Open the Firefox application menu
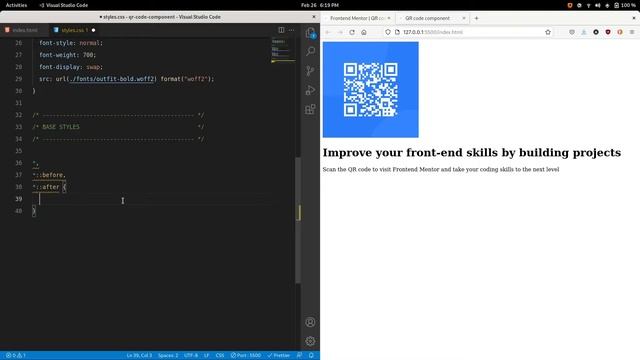Image resolution: width=640 pixels, height=360 pixels. (632, 32)
